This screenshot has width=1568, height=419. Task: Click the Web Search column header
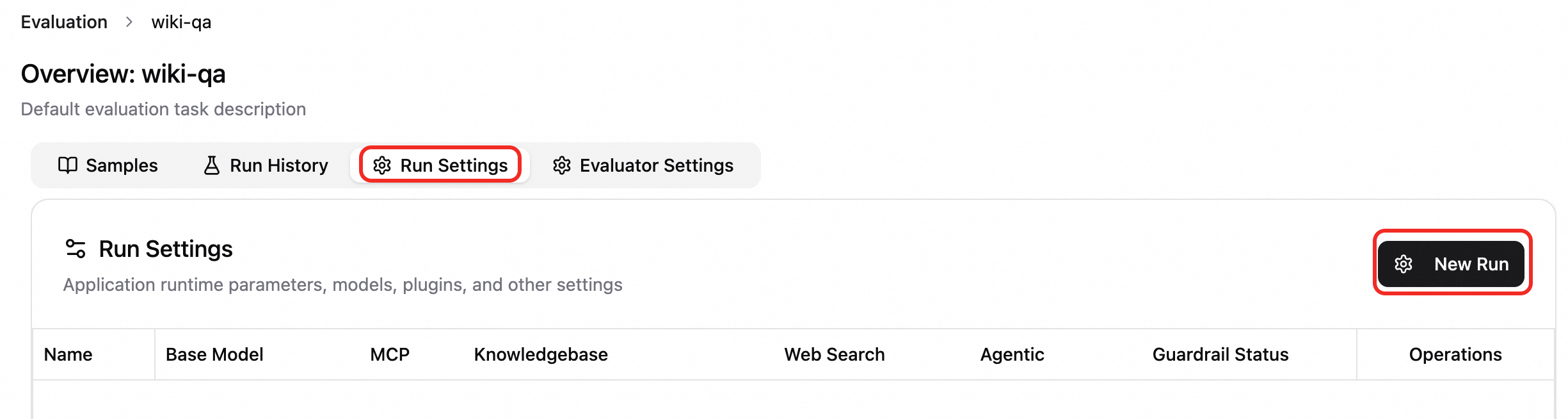click(x=835, y=354)
